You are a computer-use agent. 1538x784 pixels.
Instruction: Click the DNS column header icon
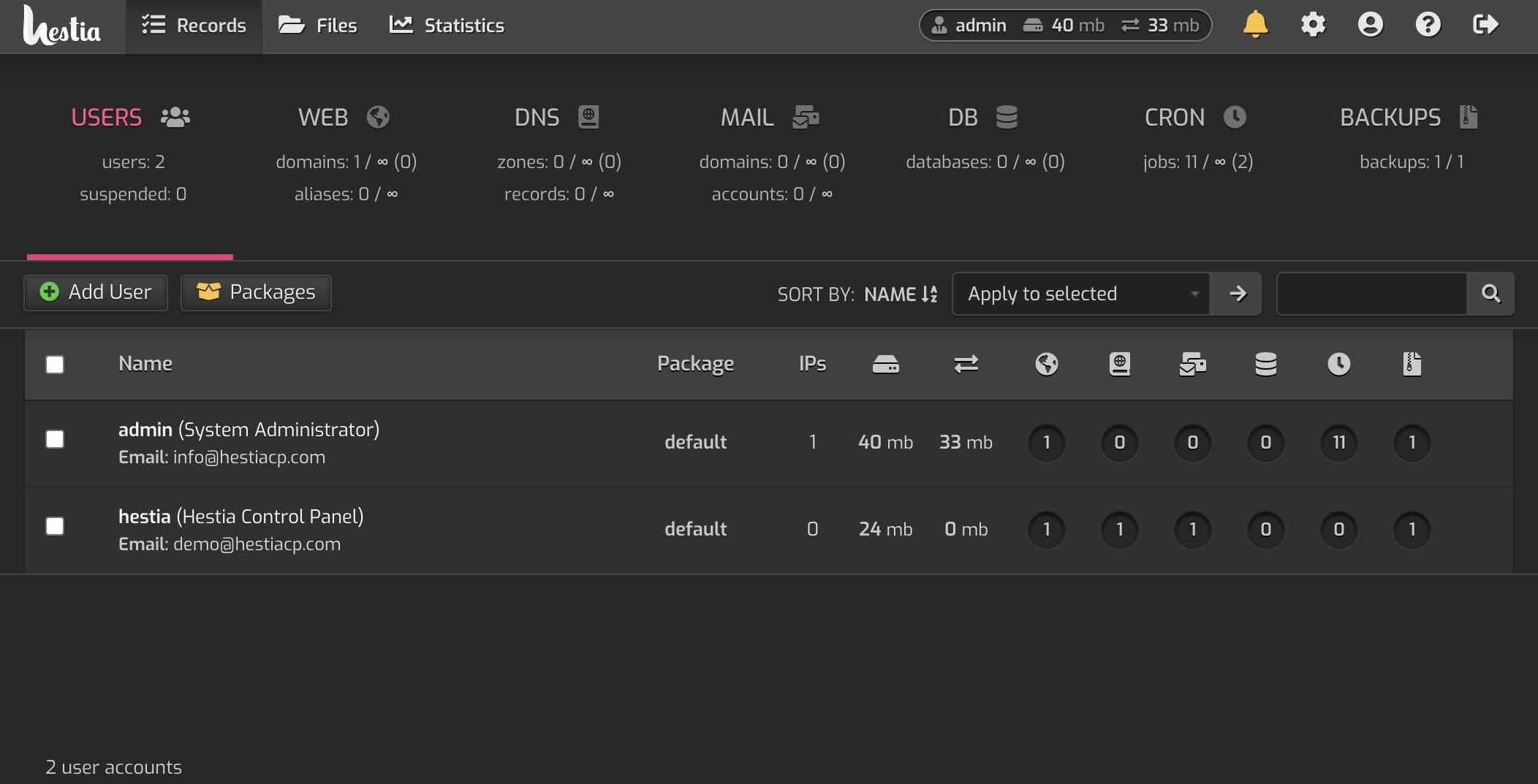click(1119, 364)
